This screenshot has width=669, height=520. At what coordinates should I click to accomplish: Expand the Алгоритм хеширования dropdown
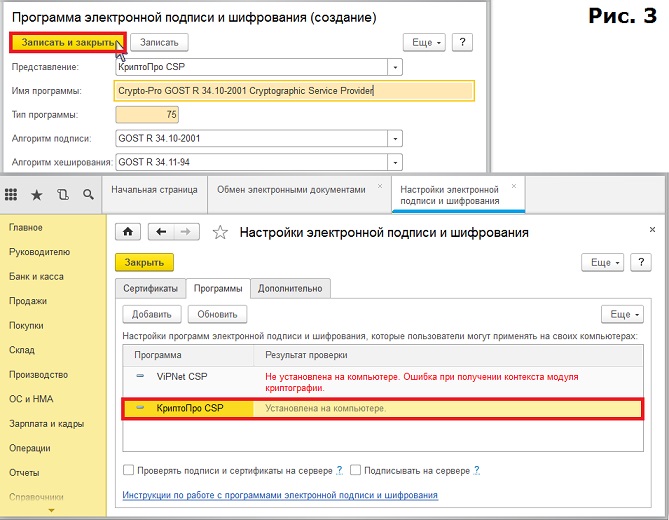[x=395, y=163]
